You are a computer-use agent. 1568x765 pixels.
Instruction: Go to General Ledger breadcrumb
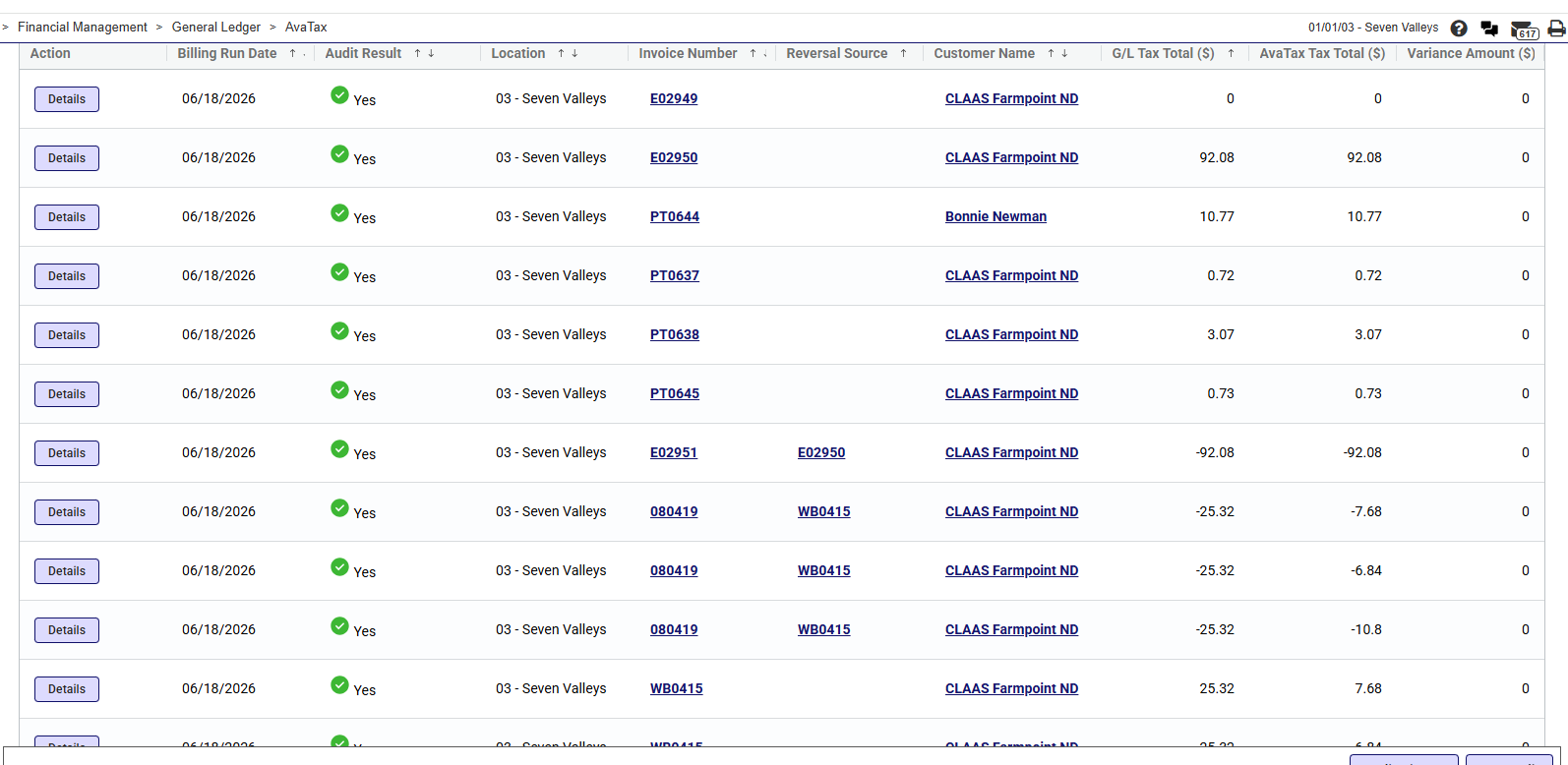(216, 28)
